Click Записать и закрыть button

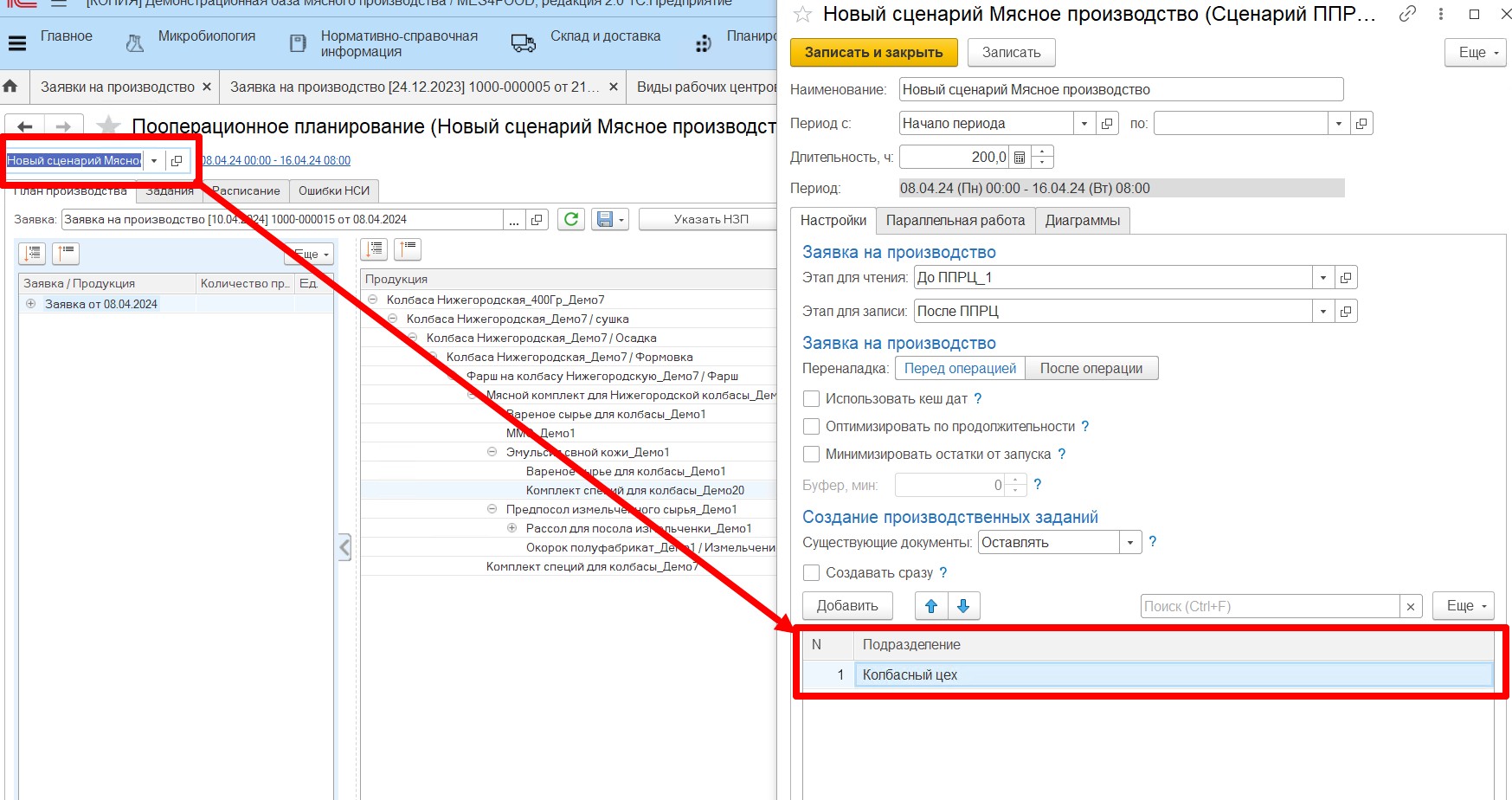tap(873, 53)
